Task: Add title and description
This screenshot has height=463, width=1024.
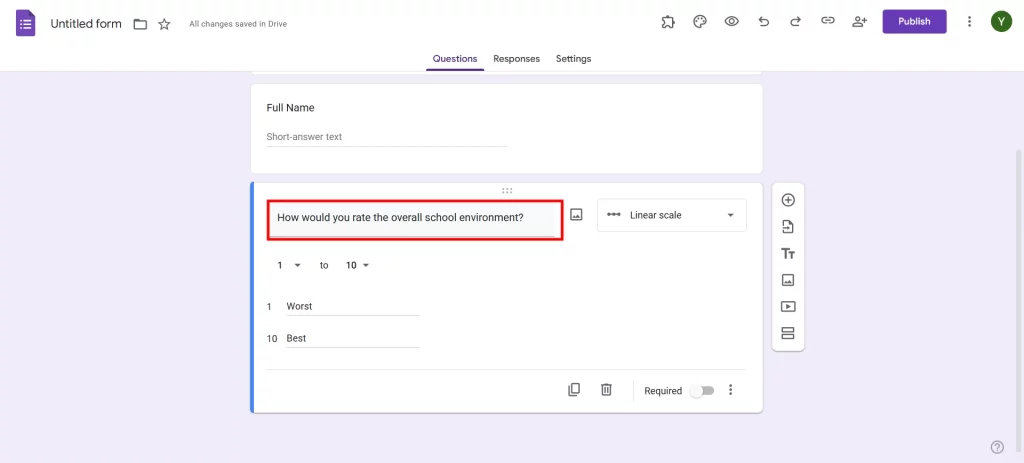Action: [788, 253]
